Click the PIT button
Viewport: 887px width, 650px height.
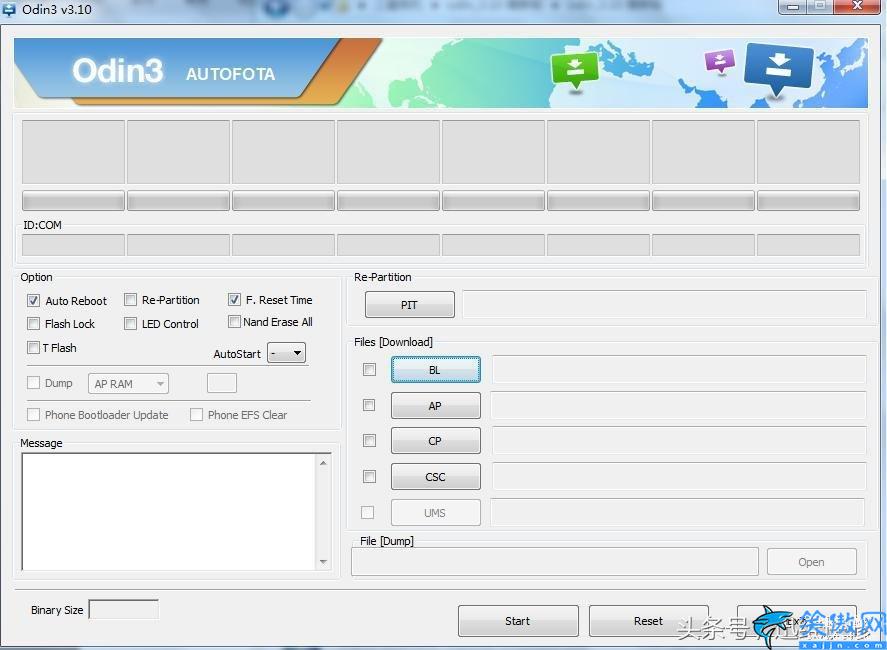pyautogui.click(x=410, y=305)
